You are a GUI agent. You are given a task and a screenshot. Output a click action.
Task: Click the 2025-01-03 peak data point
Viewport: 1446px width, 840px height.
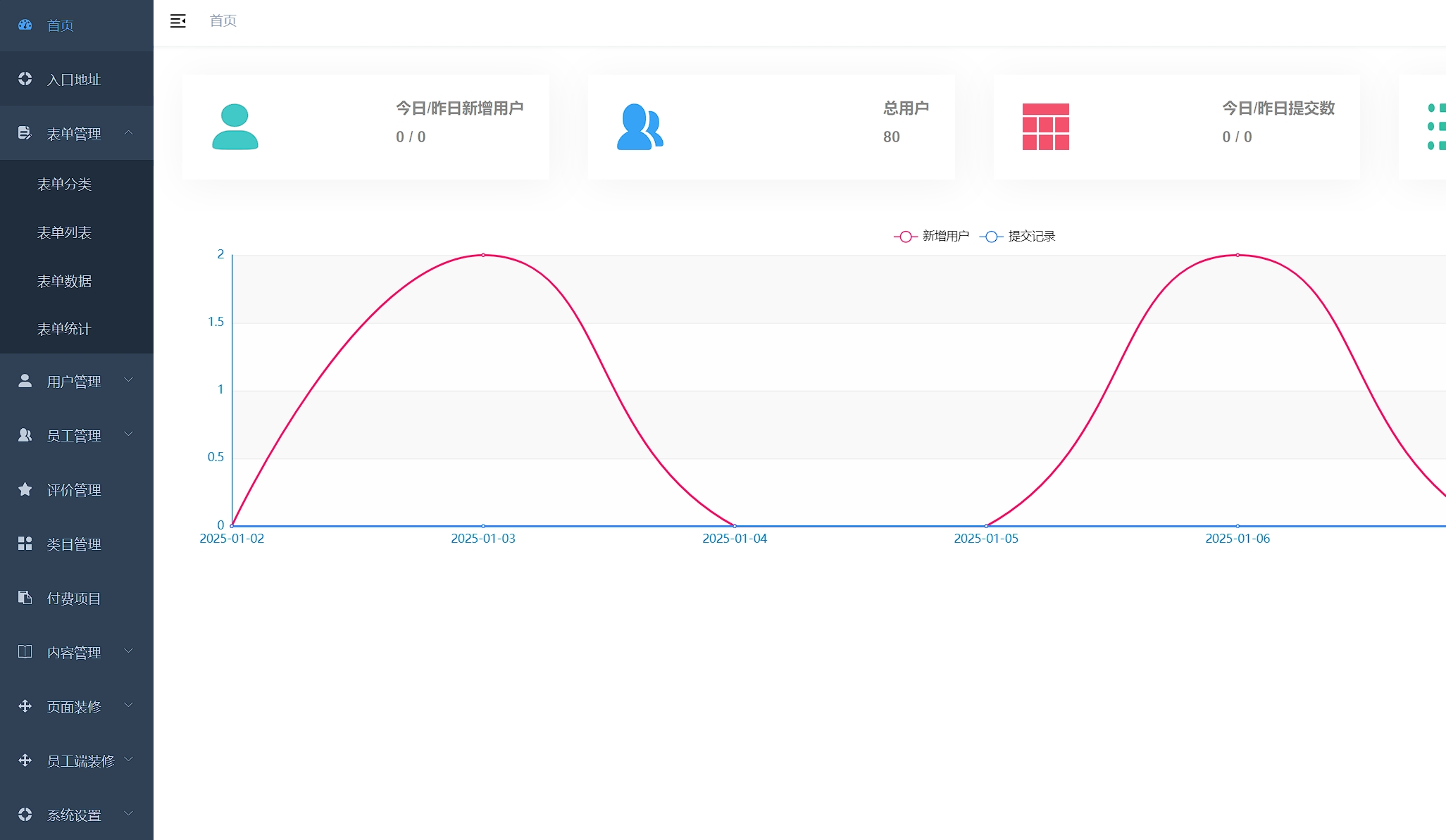pos(483,255)
